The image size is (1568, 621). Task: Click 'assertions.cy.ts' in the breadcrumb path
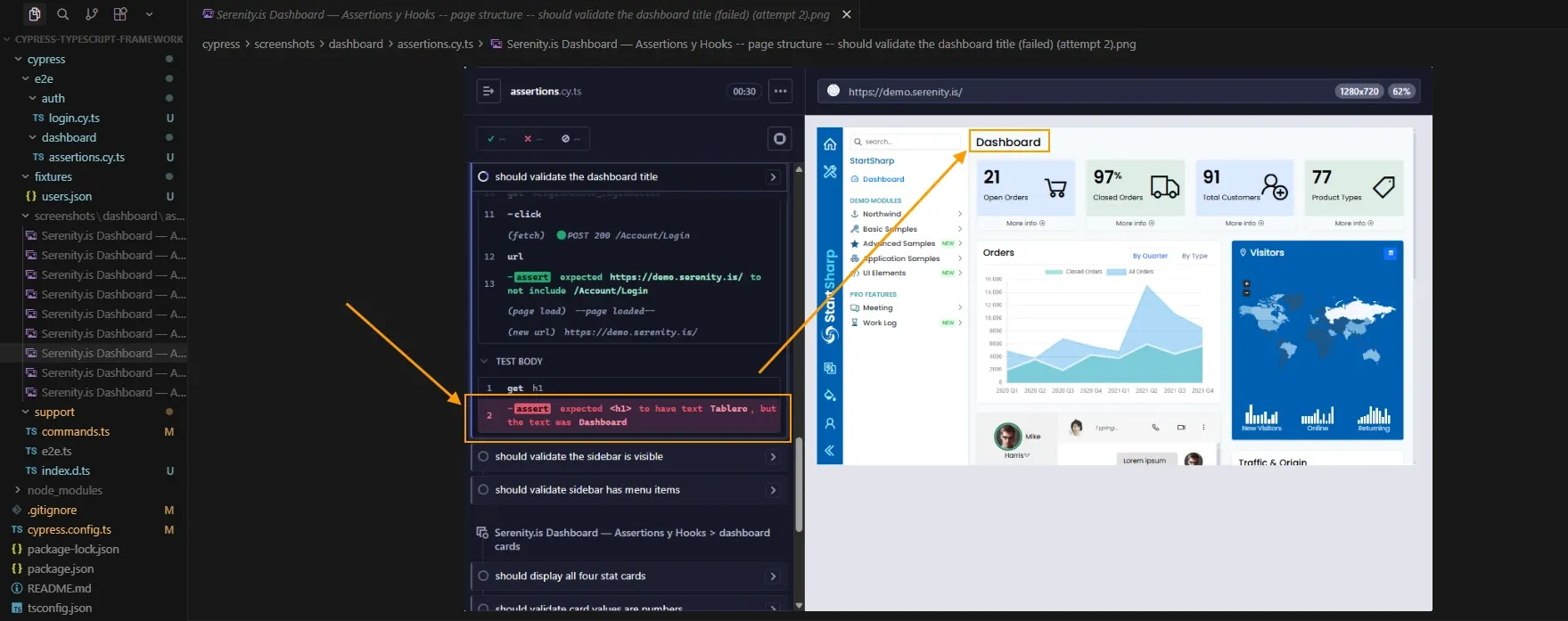pos(435,44)
